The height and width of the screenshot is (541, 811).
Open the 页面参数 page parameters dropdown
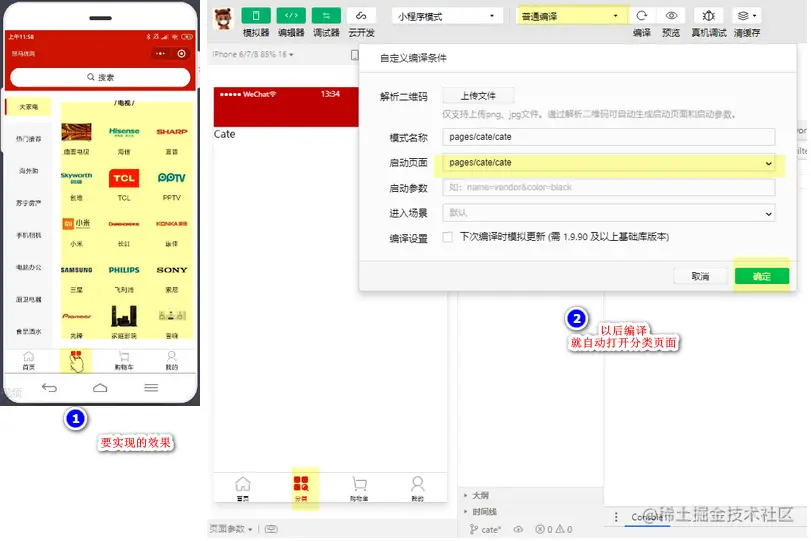(x=231, y=529)
